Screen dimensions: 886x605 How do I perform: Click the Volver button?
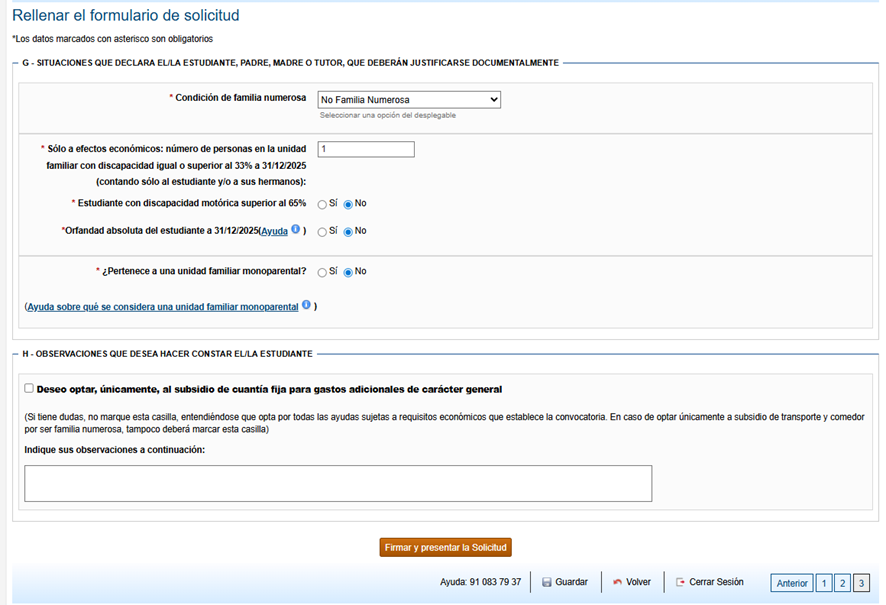[x=632, y=582]
